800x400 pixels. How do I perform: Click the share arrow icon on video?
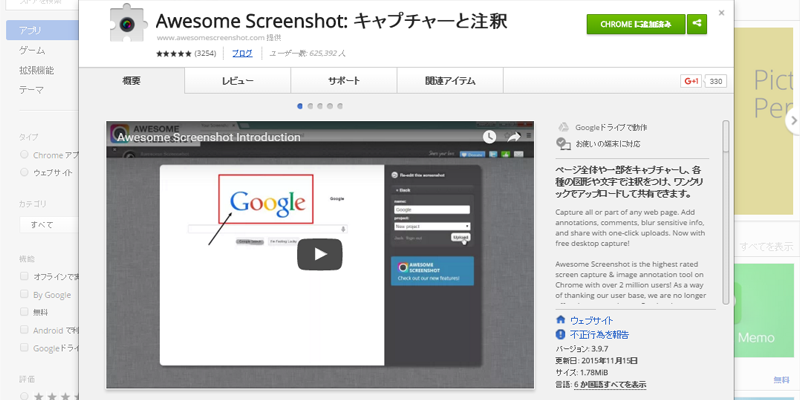513,137
